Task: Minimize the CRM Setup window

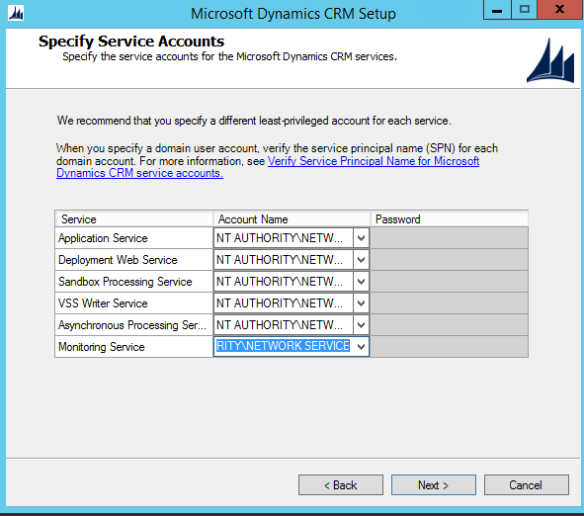Action: tap(497, 10)
